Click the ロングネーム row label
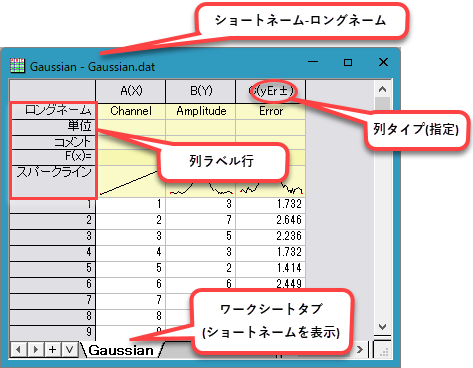473x368 pixels. click(53, 111)
